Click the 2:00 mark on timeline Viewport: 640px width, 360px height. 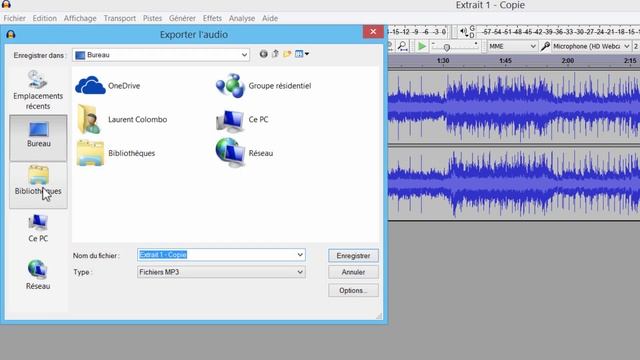[568, 60]
